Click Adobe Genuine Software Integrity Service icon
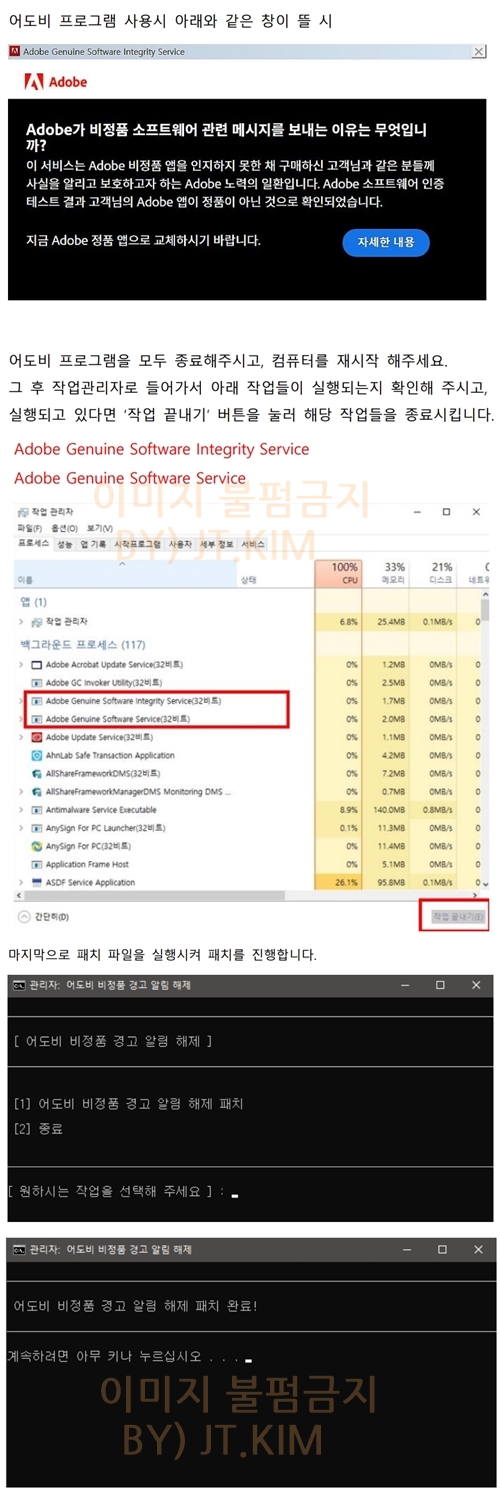The height and width of the screenshot is (1503, 500). (37, 701)
